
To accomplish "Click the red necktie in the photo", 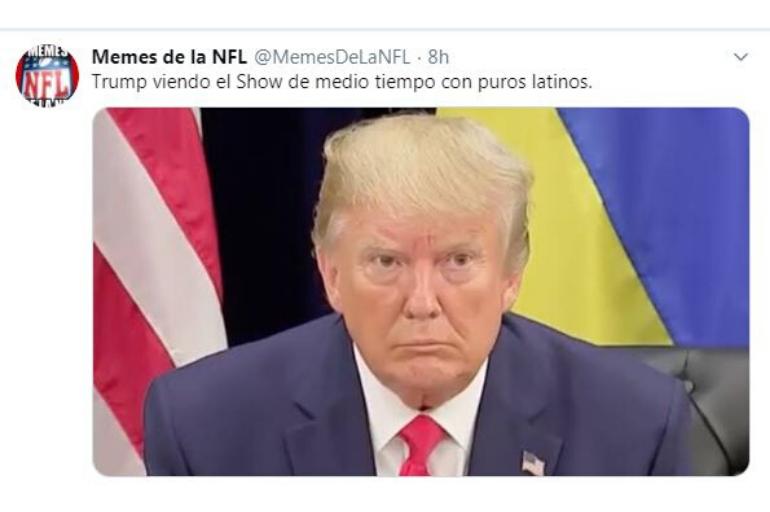I will pos(420,445).
